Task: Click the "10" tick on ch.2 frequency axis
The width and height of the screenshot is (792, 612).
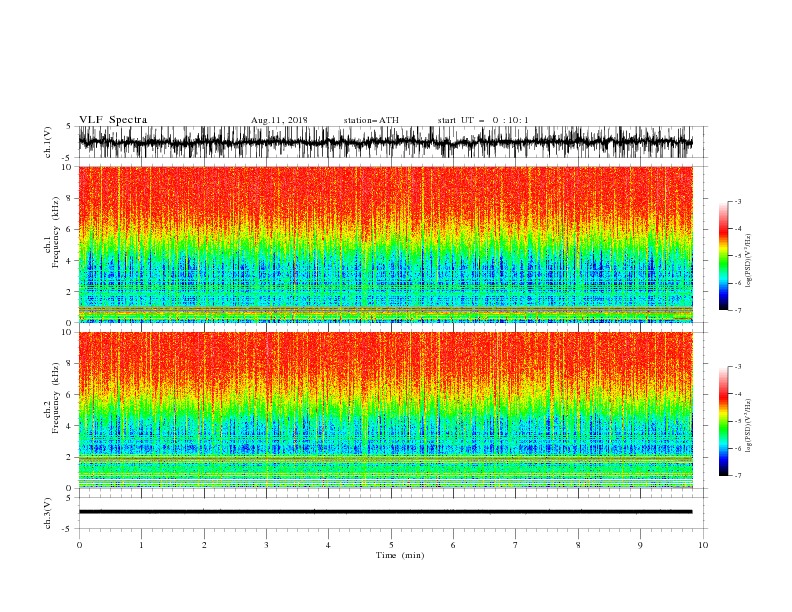Action: [67, 333]
